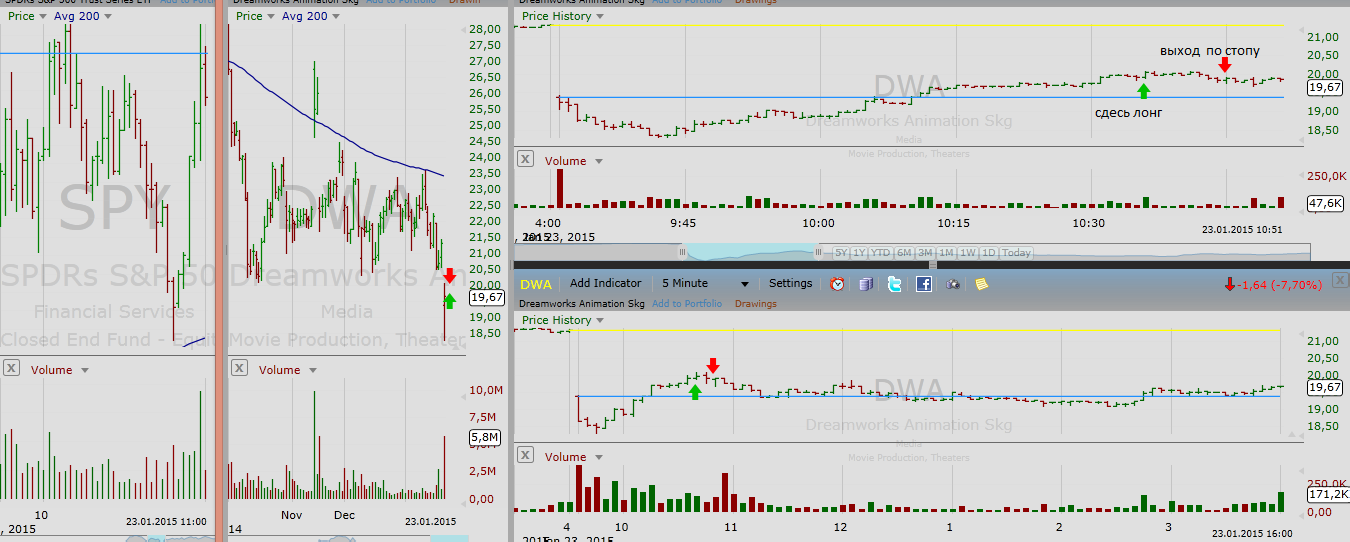This screenshot has height=542, width=1350.
Task: Select the 1Y time range
Action: coord(859,253)
